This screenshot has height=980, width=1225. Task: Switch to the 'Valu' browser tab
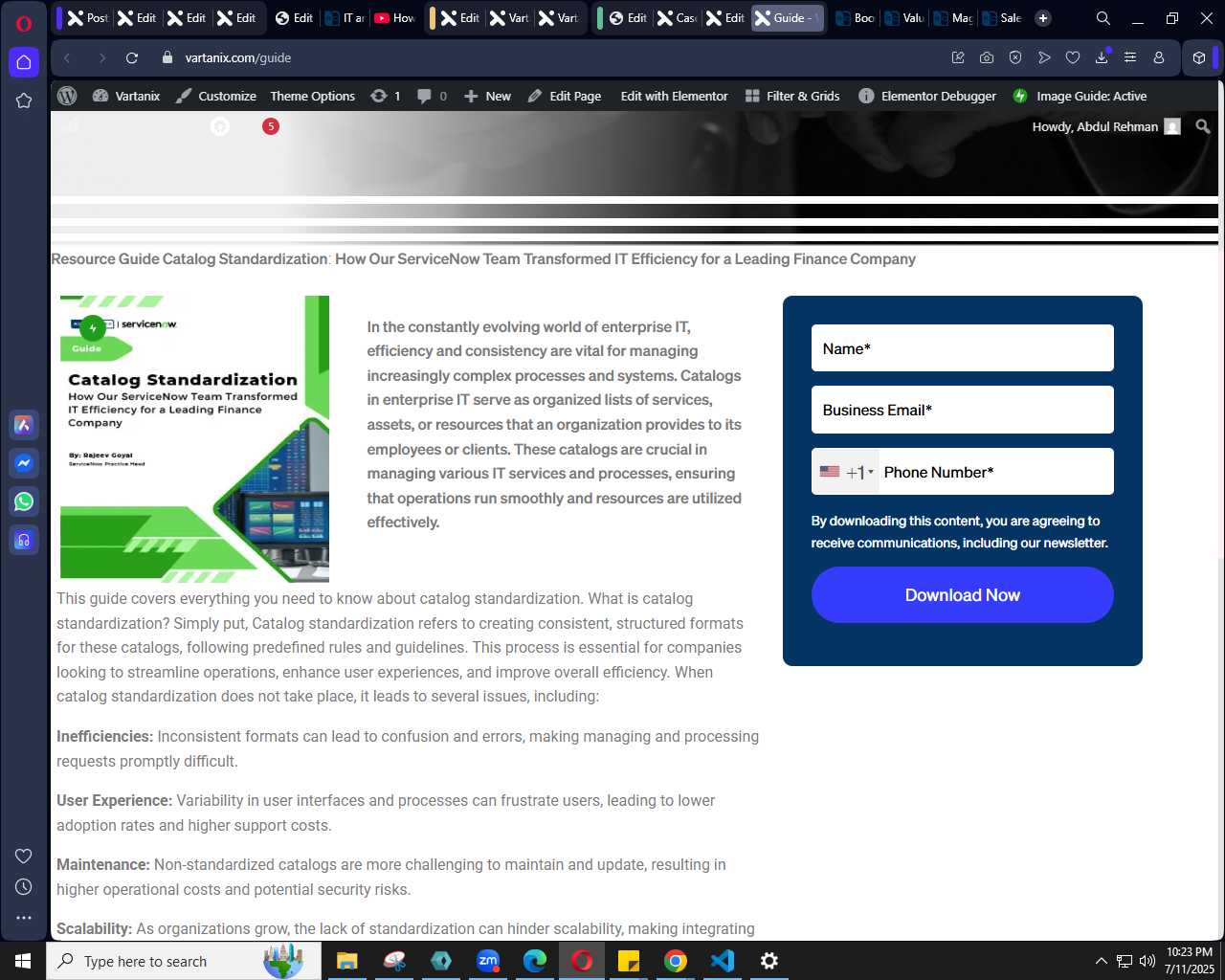click(904, 18)
